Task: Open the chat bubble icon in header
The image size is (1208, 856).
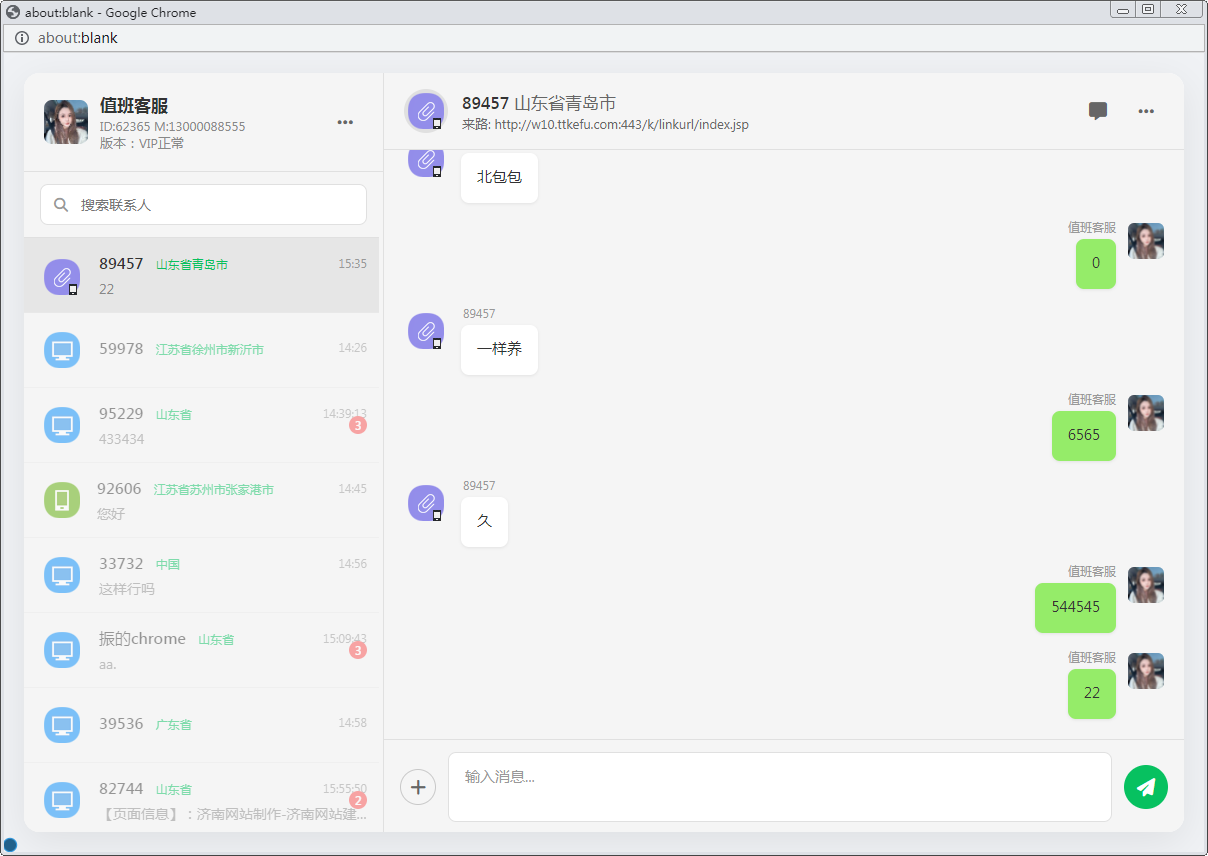Action: (1097, 111)
